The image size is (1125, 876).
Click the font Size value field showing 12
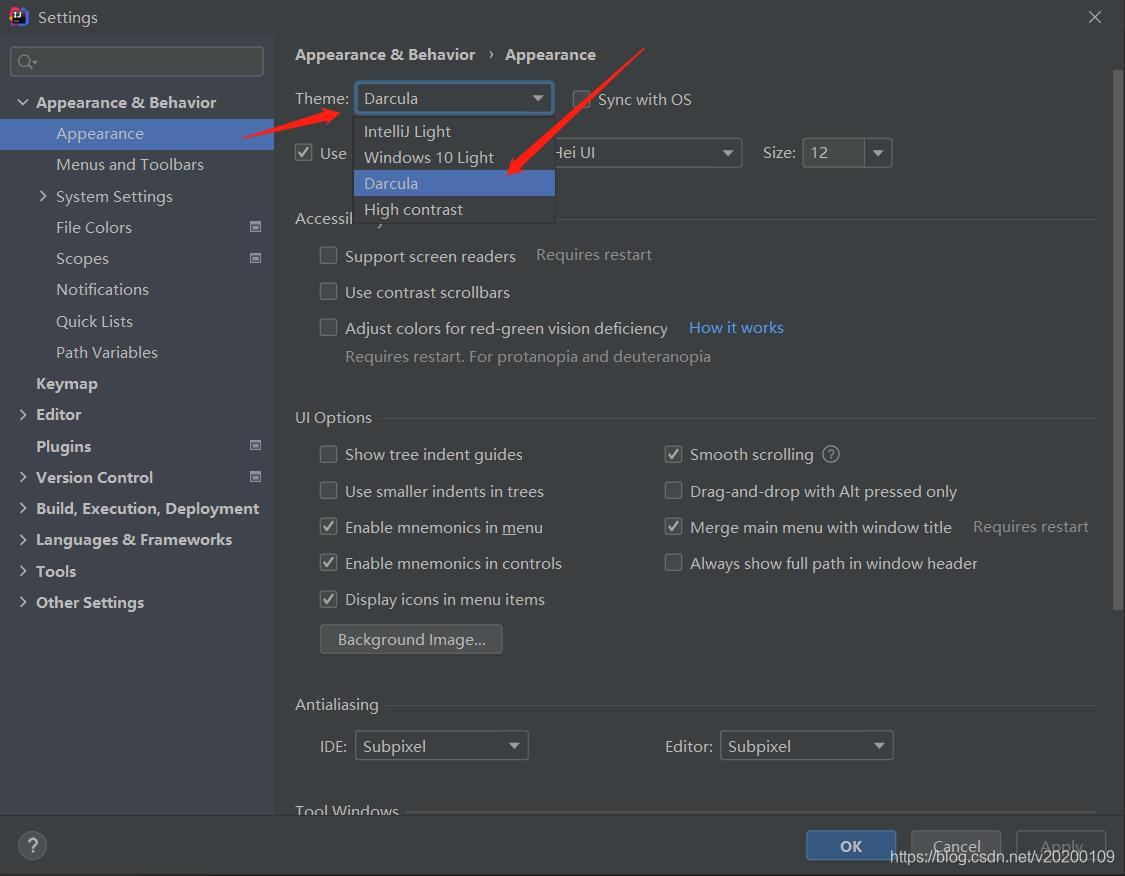(x=834, y=153)
